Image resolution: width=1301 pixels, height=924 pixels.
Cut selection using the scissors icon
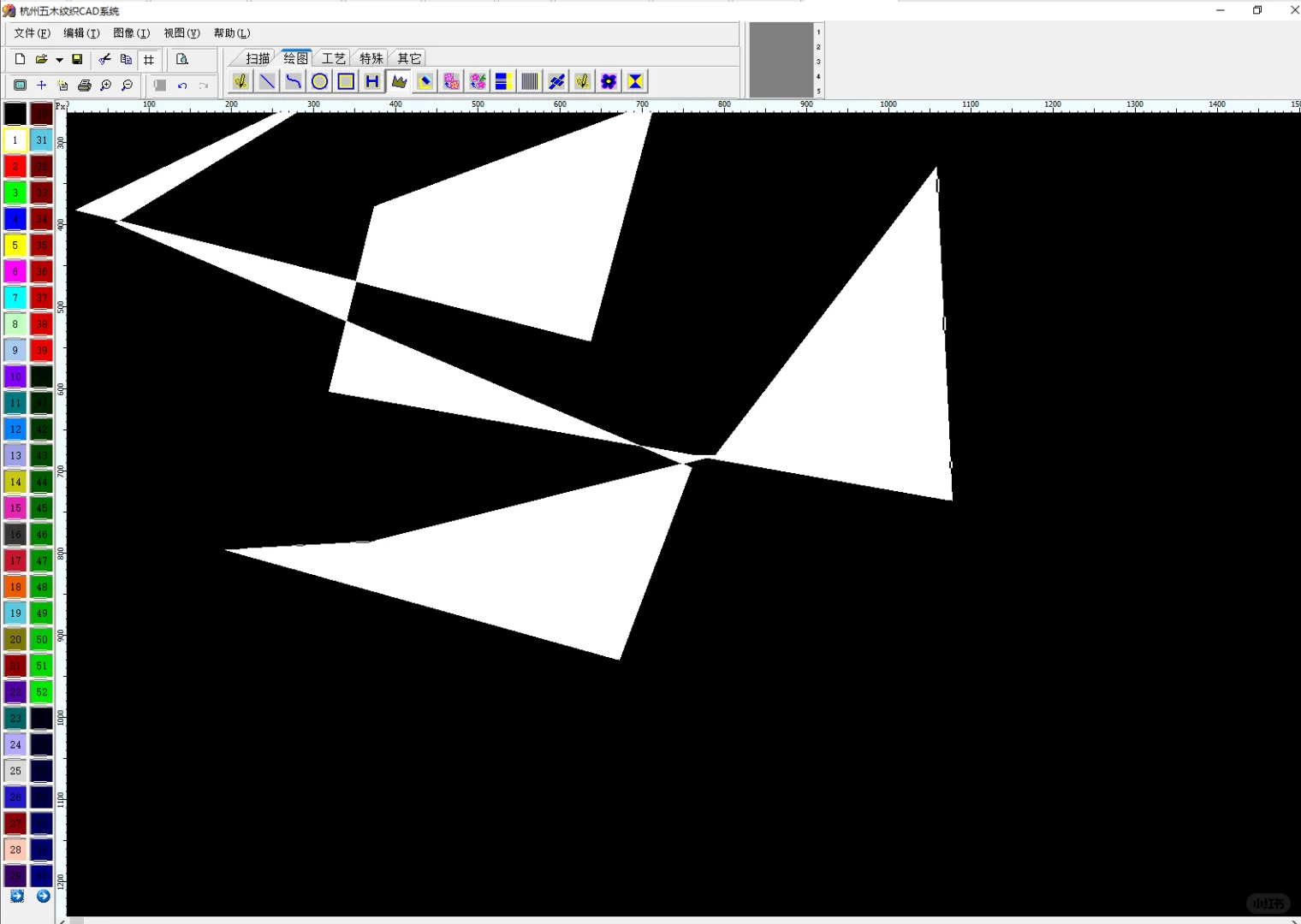(x=104, y=59)
